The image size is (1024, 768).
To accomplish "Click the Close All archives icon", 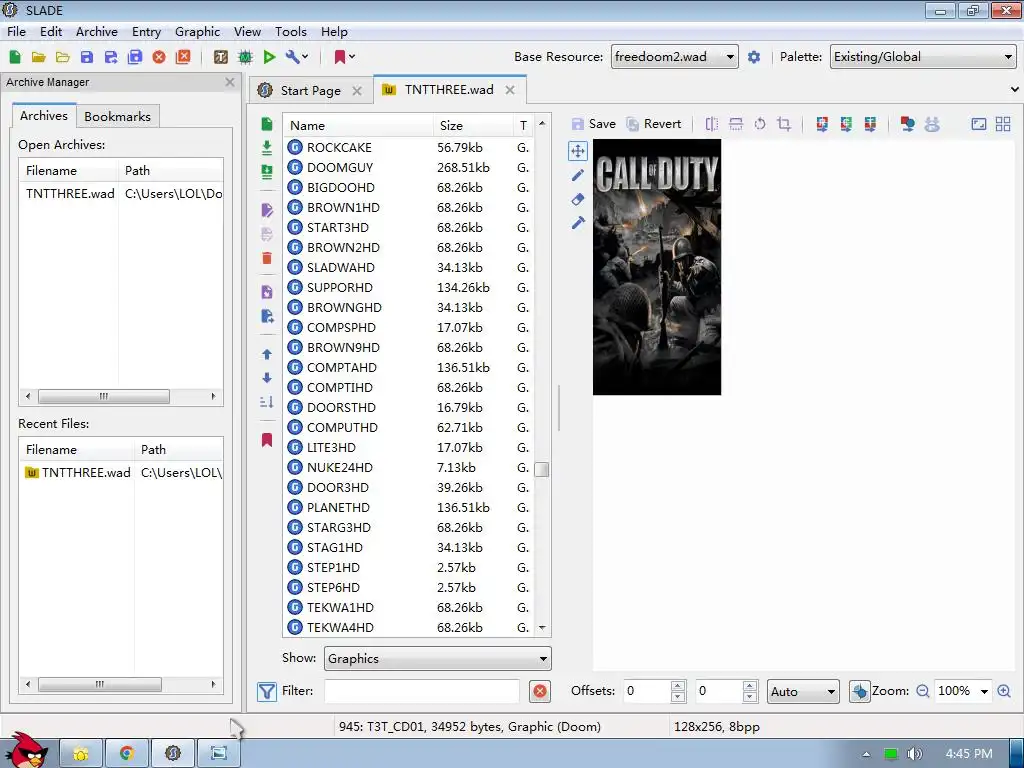I will tap(184, 57).
